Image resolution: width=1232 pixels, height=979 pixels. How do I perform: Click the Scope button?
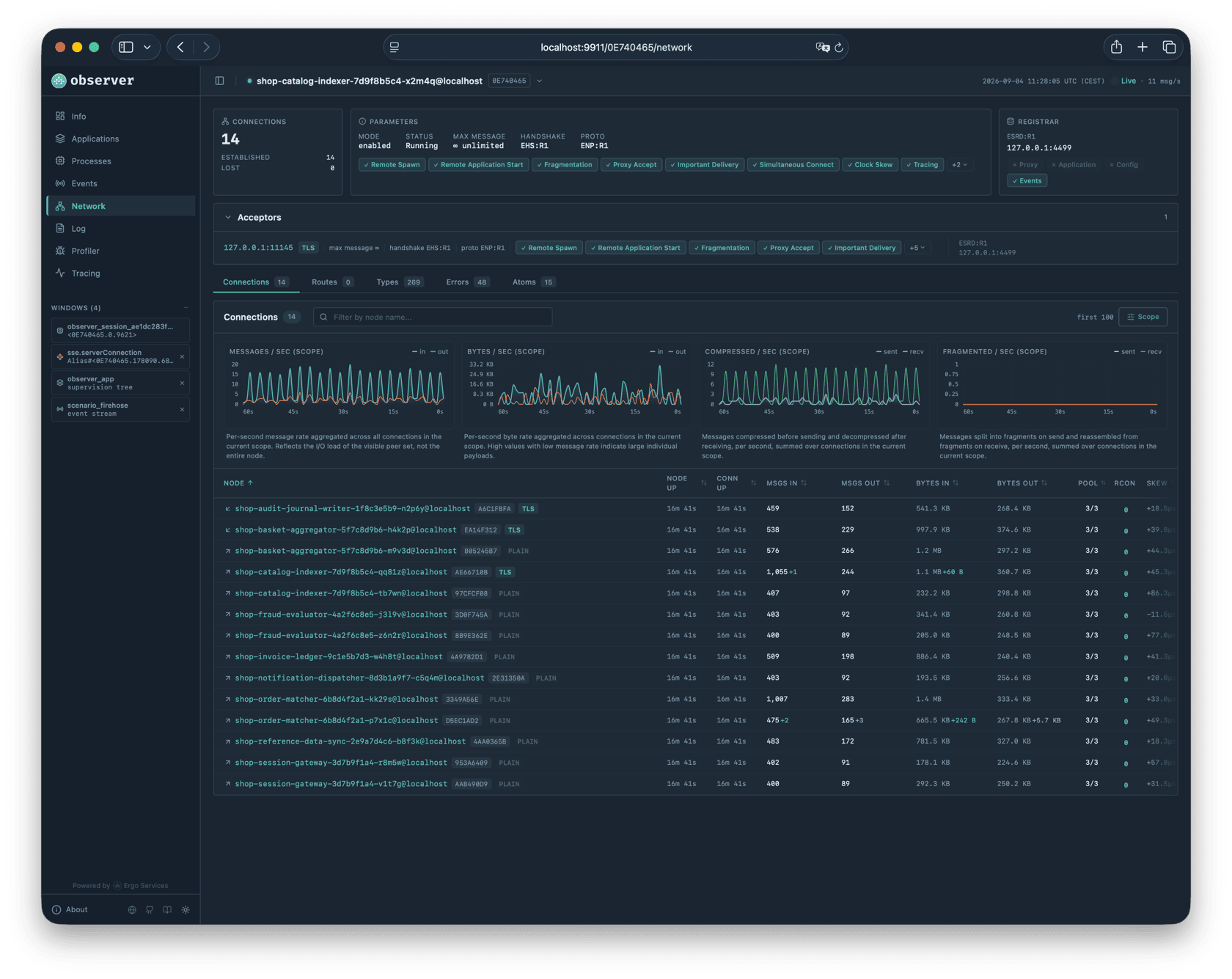point(1143,317)
